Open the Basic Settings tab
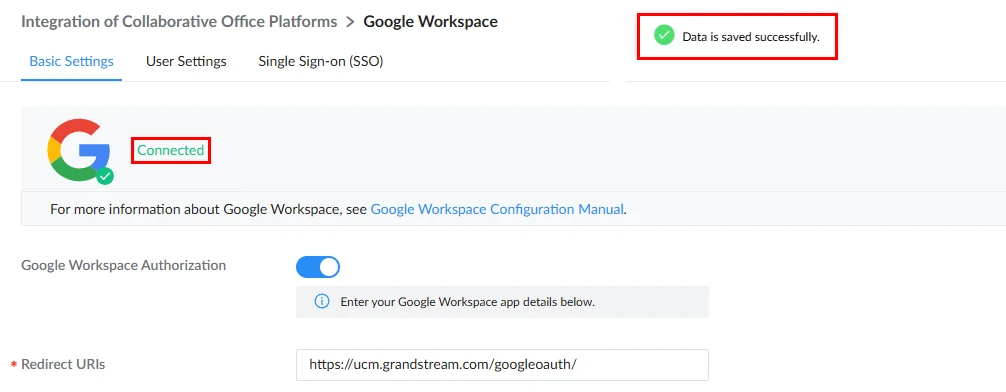The height and width of the screenshot is (392, 1006). pos(71,62)
